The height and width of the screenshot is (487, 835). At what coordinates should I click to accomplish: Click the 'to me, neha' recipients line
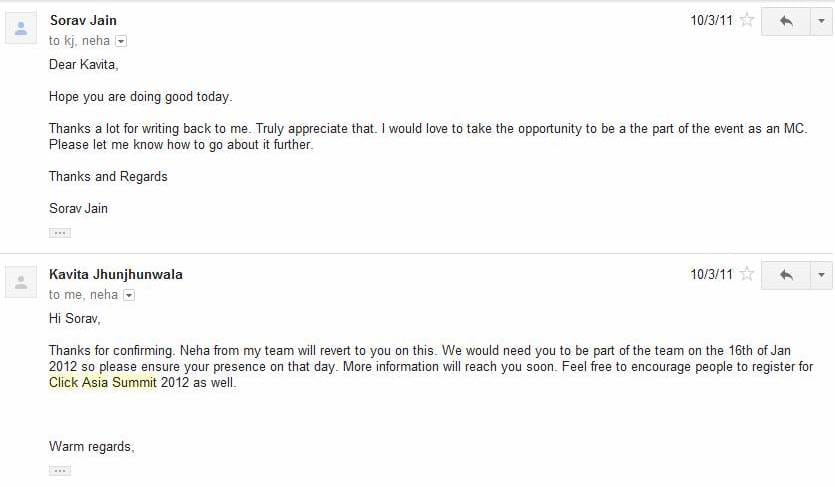pos(83,295)
